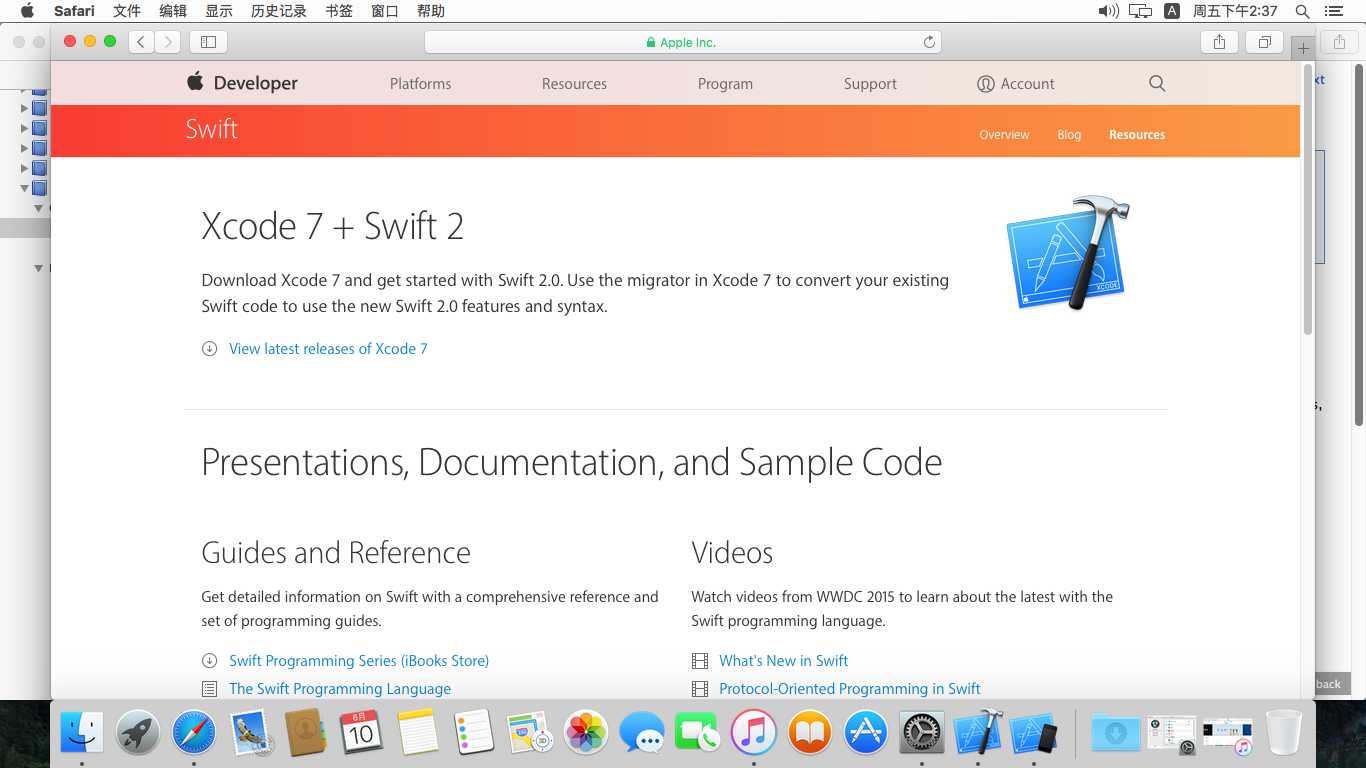
Task: Open the 书签 menu
Action: [339, 11]
